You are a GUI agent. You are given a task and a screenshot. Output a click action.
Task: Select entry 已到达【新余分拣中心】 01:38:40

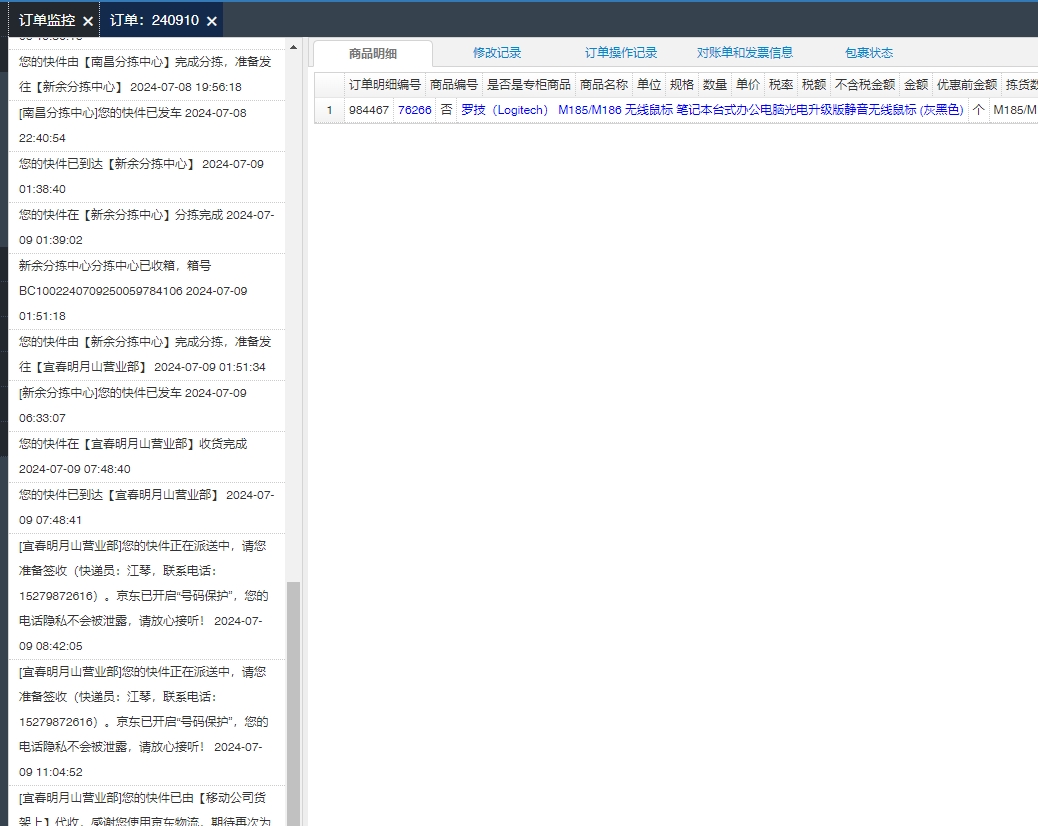[147, 177]
